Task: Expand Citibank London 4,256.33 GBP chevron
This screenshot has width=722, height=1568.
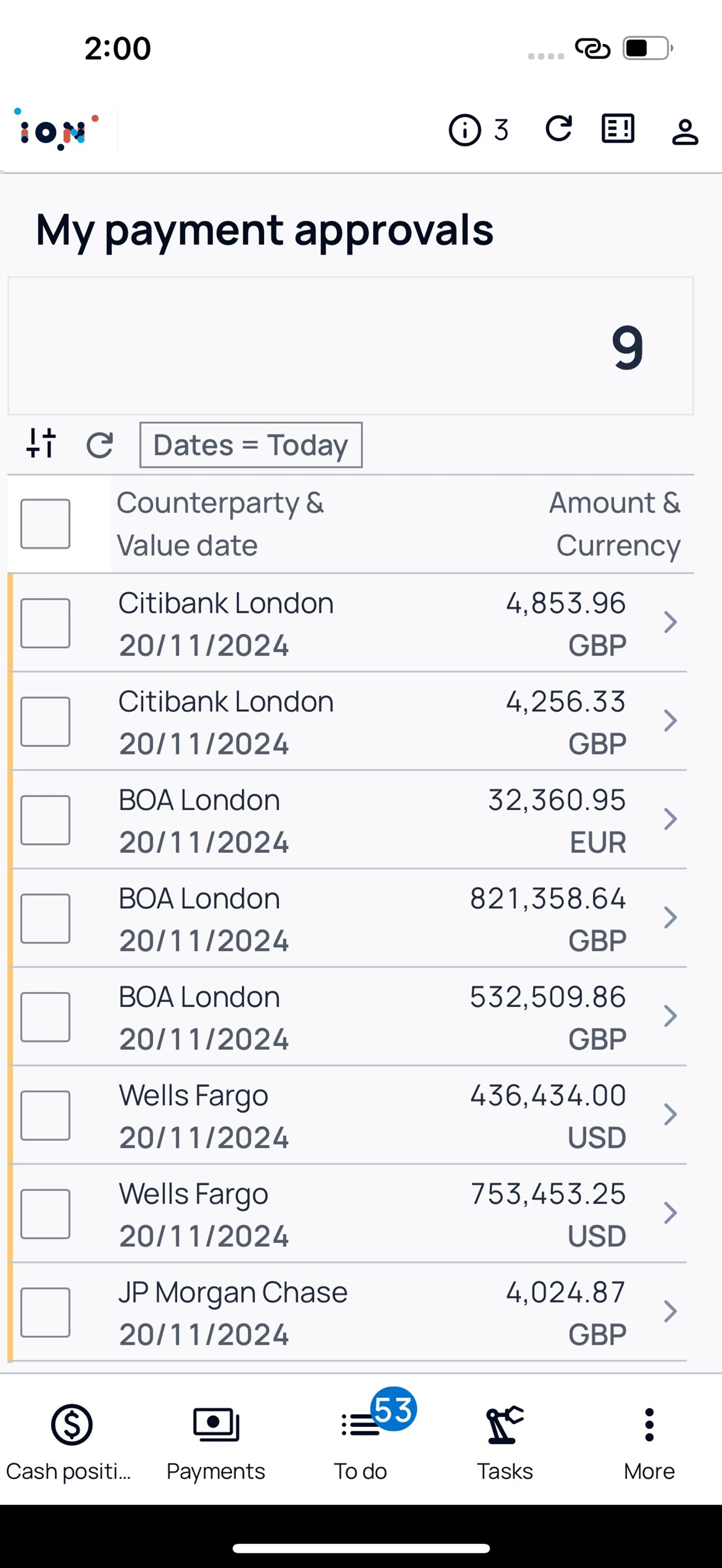Action: tap(670, 721)
